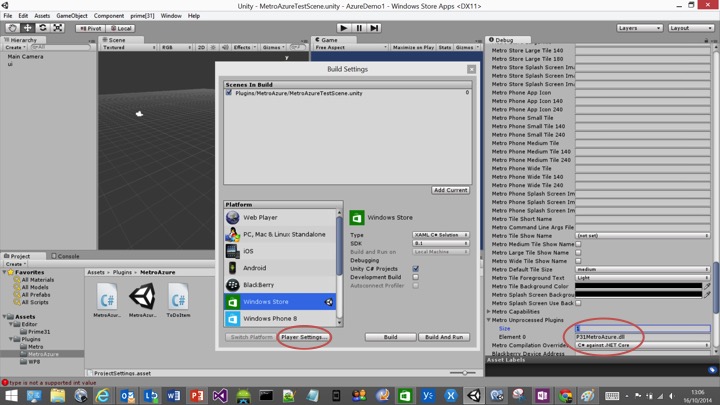Pick Splash Screen Background color with eyedropper
The image size is (720, 405).
coord(707,294)
